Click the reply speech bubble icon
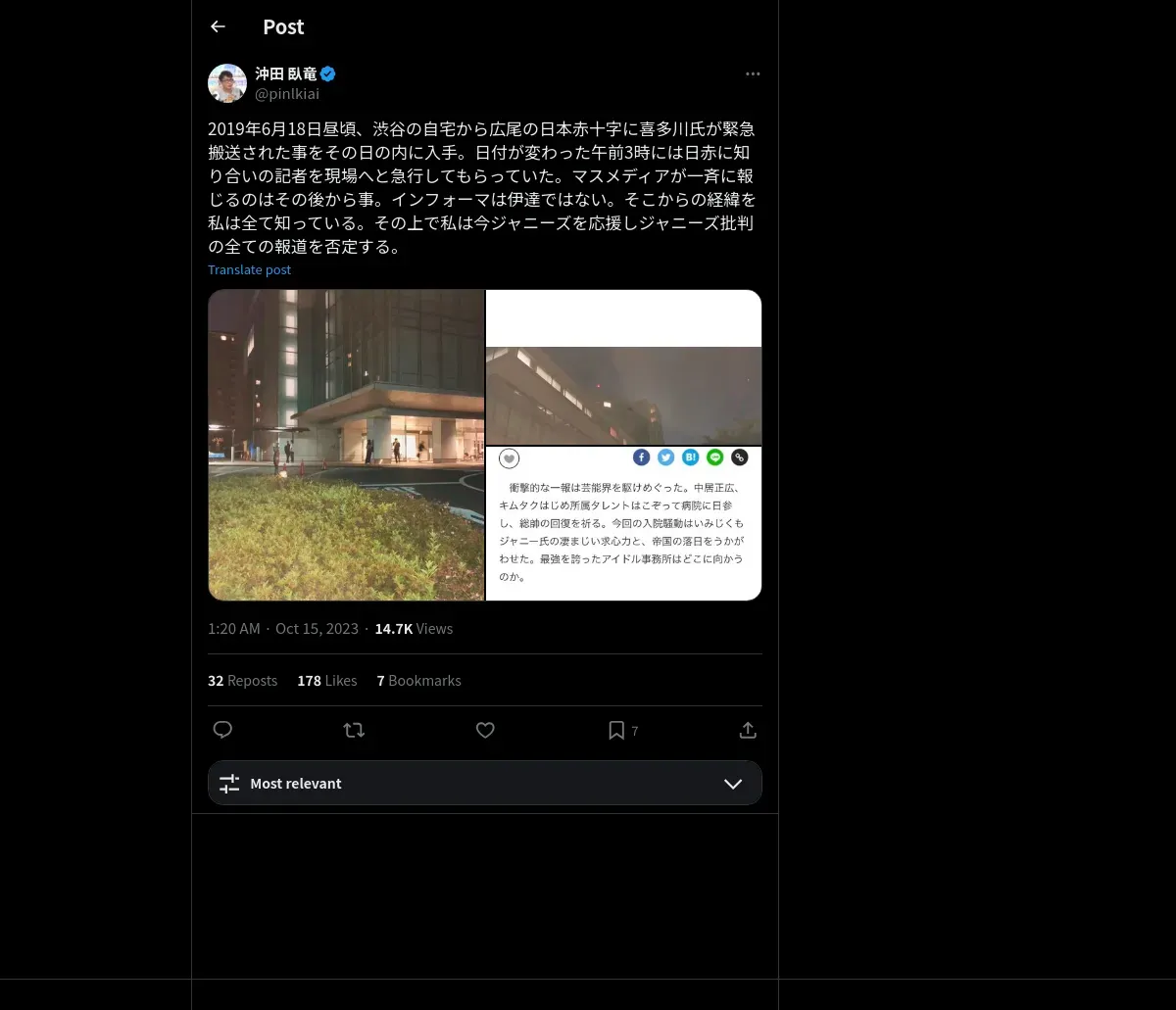This screenshot has width=1176, height=1010. [x=222, y=730]
